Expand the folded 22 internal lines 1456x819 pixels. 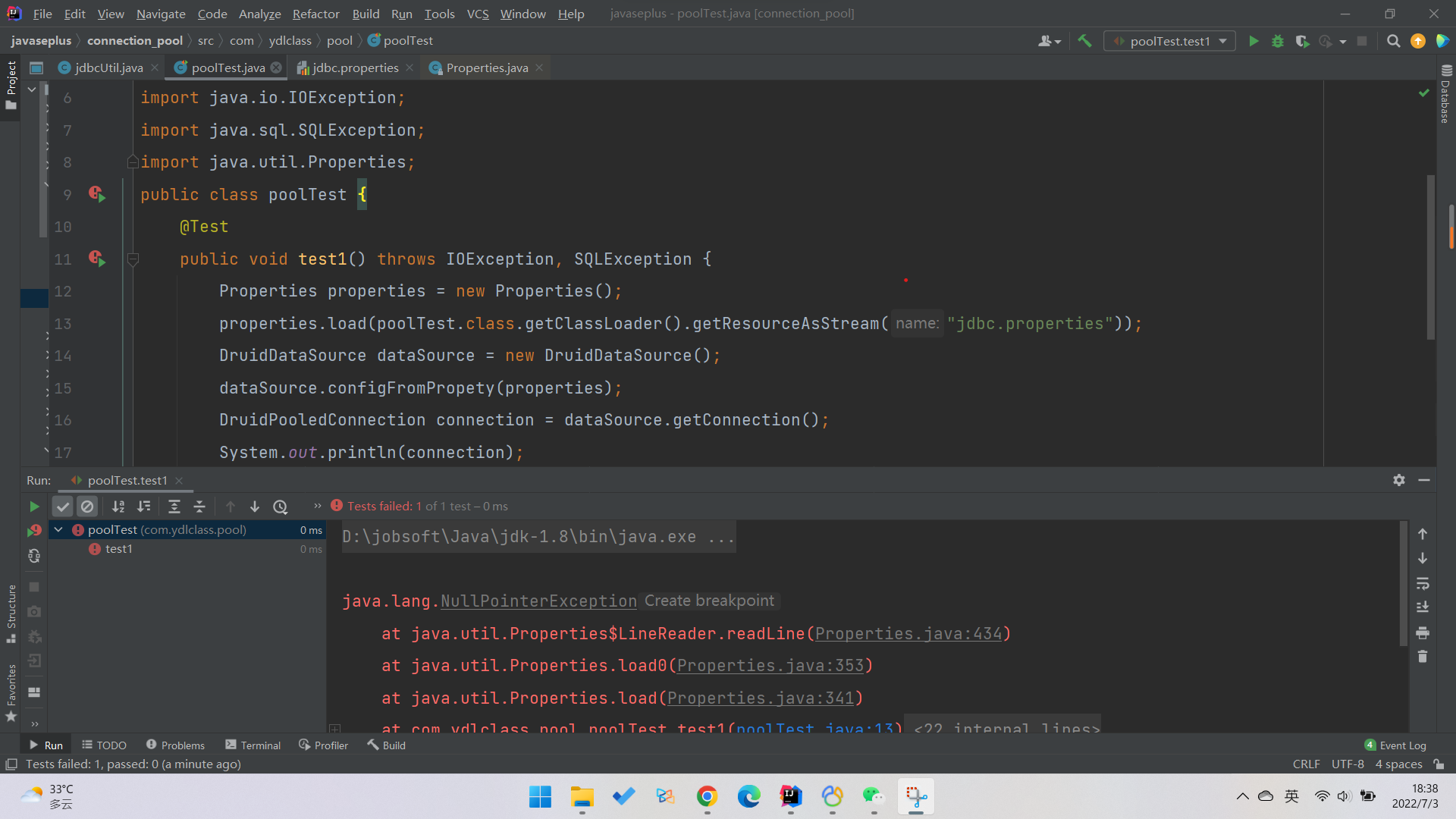click(1006, 727)
